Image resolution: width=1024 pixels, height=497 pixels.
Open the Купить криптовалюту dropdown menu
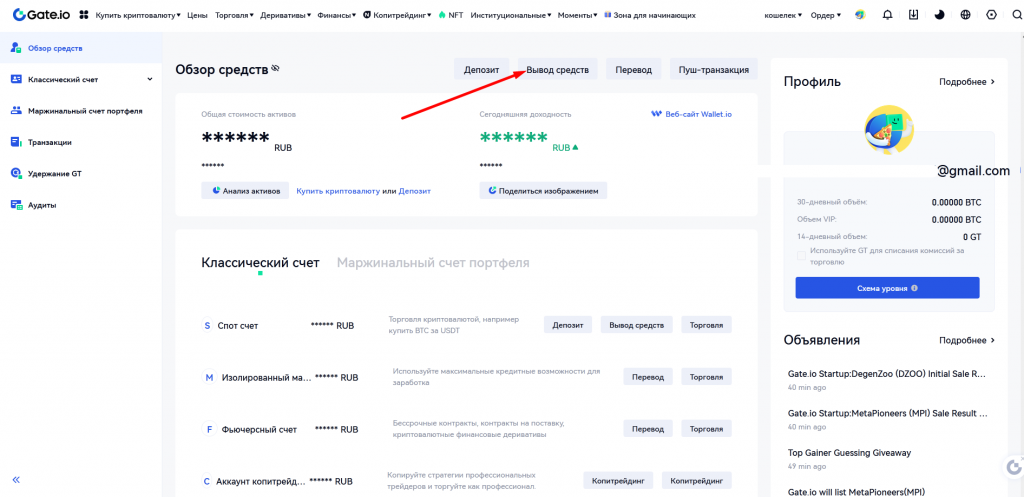click(138, 15)
